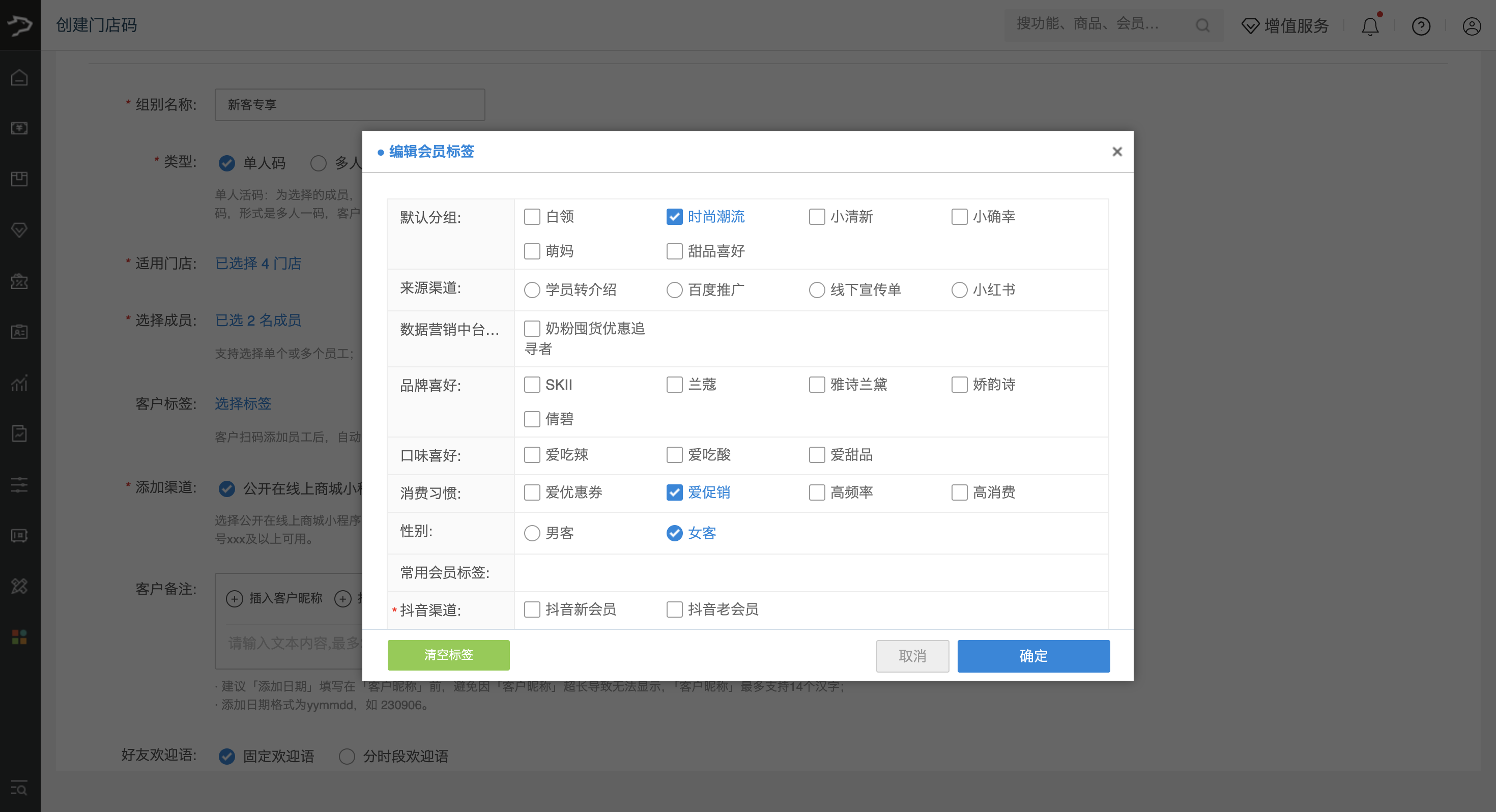Image resolution: width=1496 pixels, height=812 pixels.
Task: Open the design tools icon in sidebar
Action: click(19, 586)
